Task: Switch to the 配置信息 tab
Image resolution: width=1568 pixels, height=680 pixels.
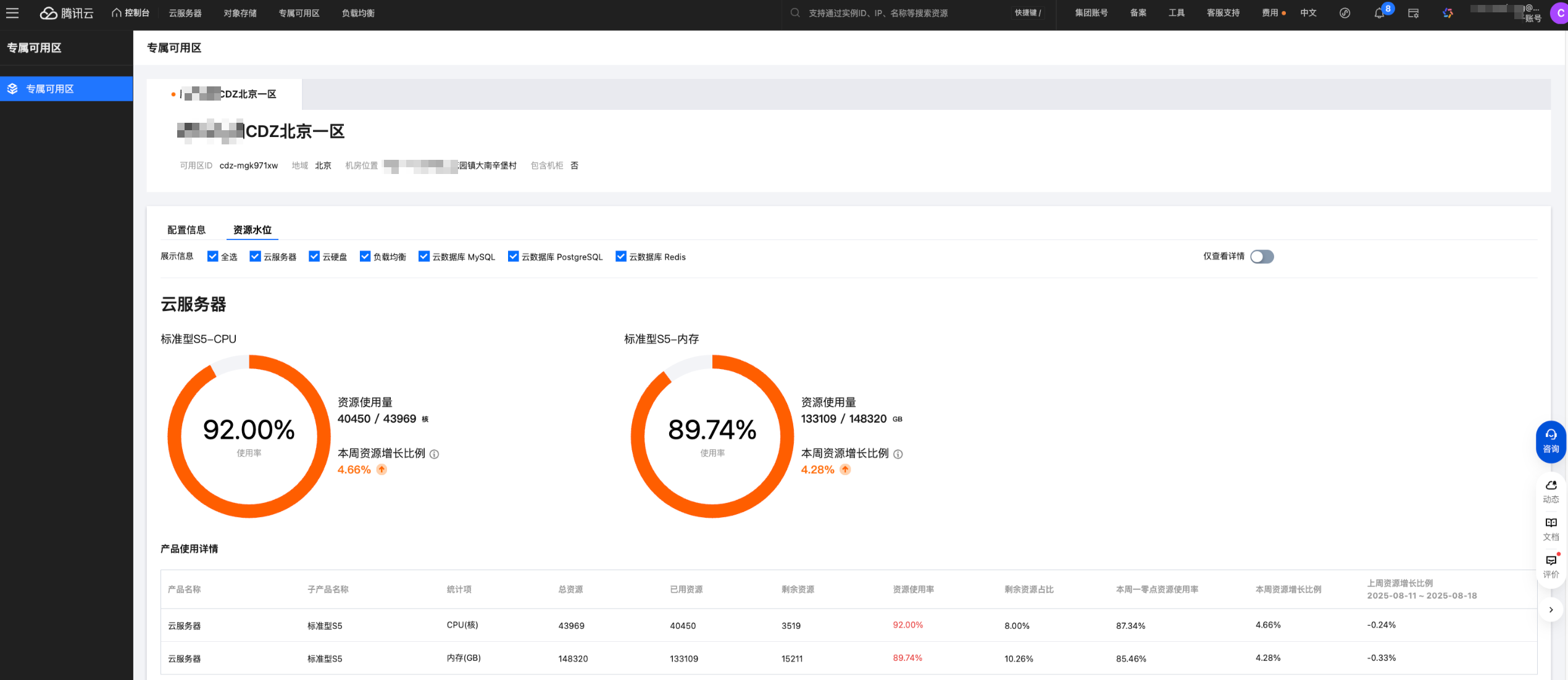Action: coord(186,230)
